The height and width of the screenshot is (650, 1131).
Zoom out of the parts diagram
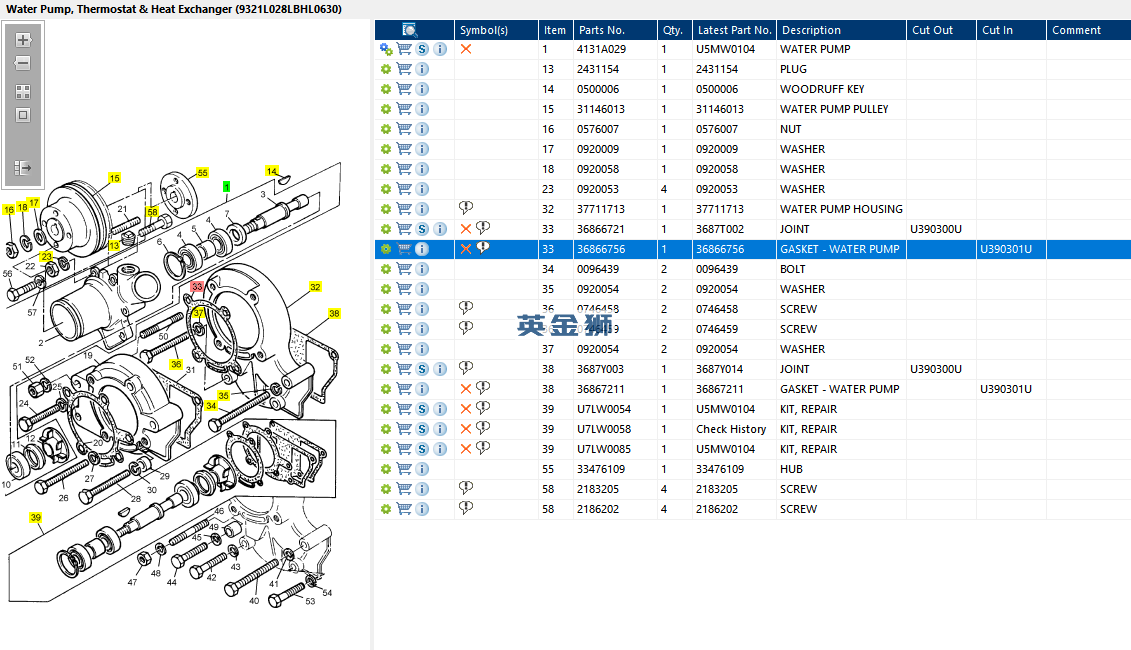[x=23, y=63]
